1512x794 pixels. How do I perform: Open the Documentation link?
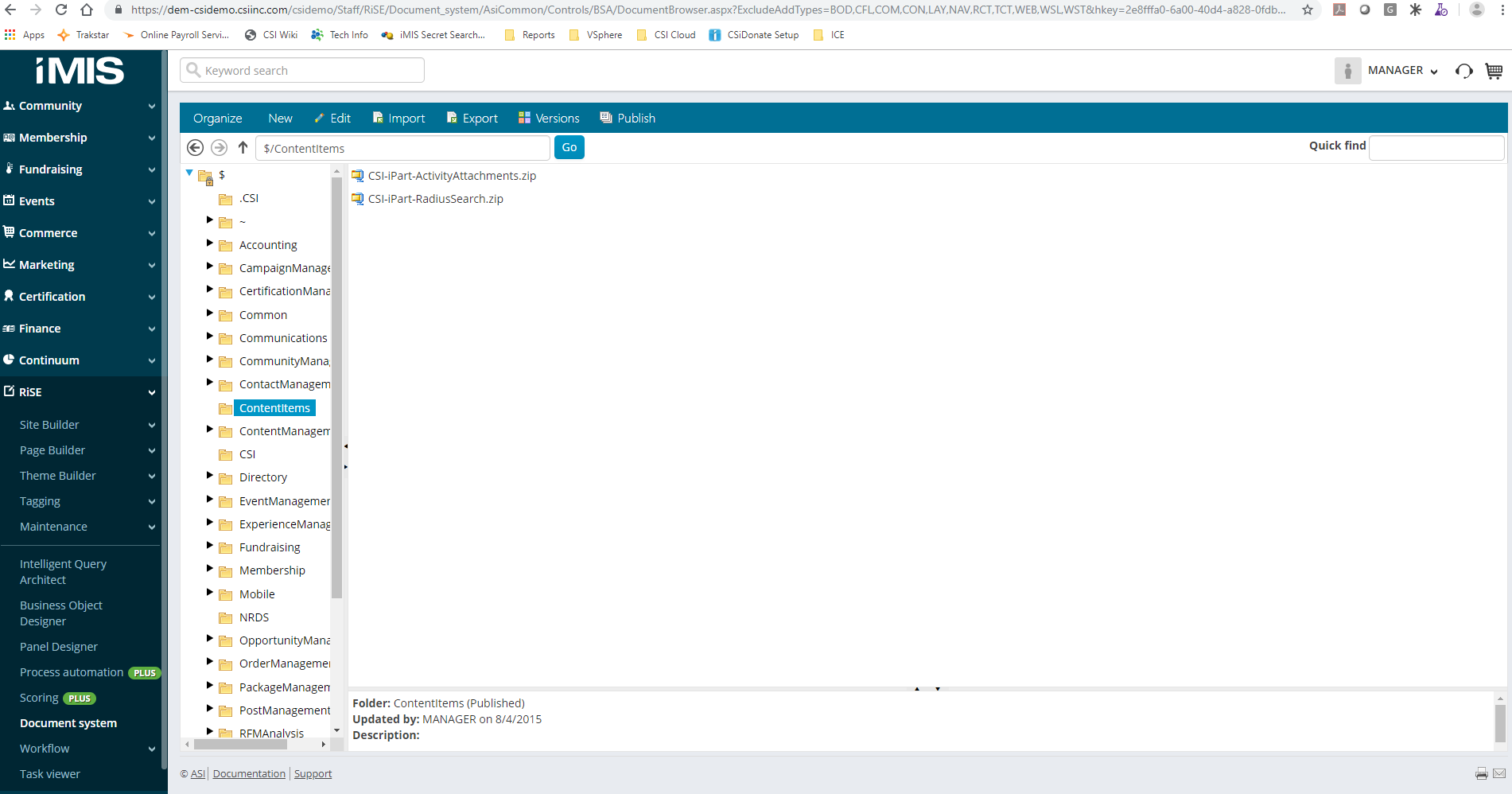[x=249, y=774]
